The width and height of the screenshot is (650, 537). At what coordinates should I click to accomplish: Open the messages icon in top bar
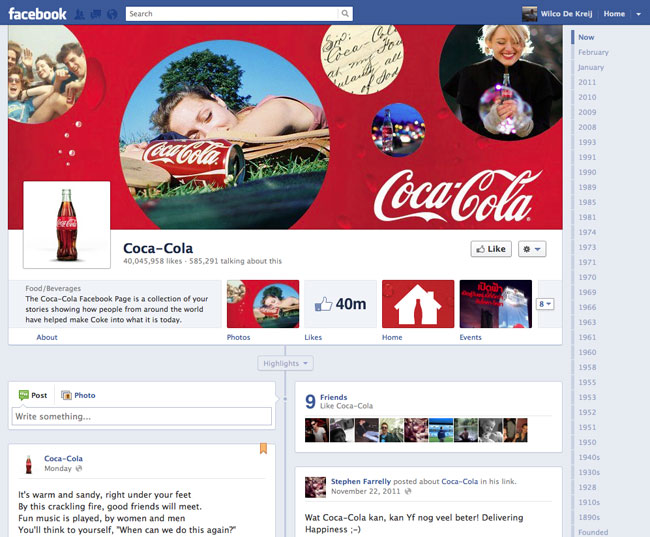pyautogui.click(x=95, y=14)
